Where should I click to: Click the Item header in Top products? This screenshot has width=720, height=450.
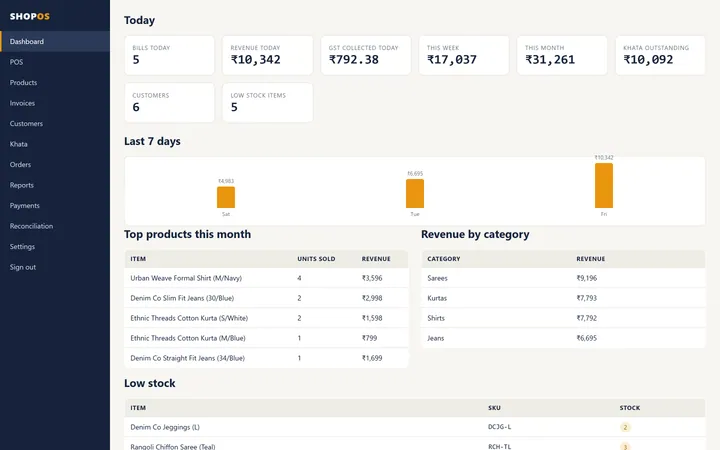pos(138,259)
